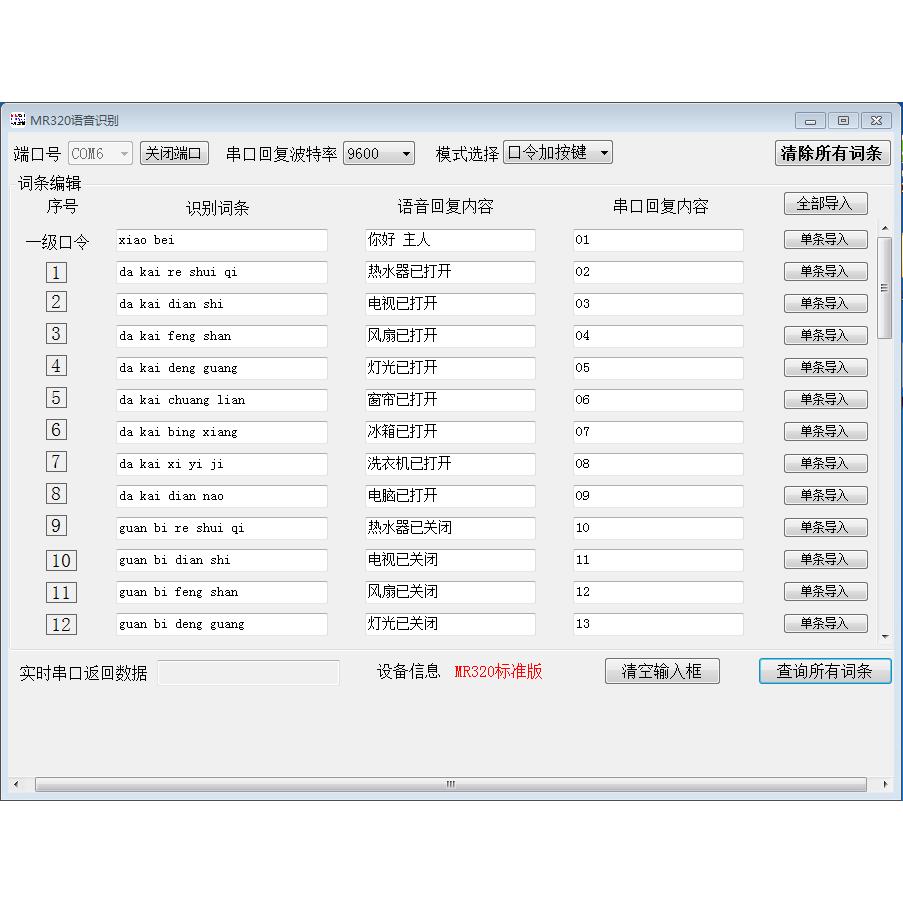
Task: Click the xiao bei keyword field
Action: tap(222, 240)
